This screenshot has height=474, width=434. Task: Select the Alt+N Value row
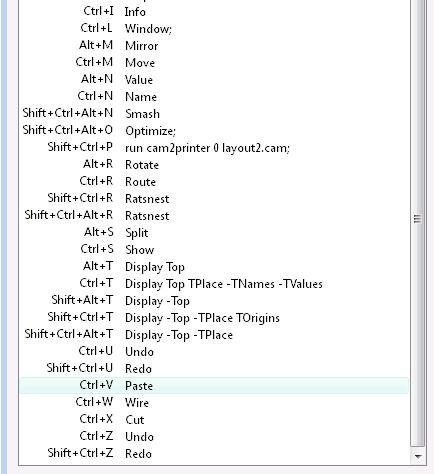tap(214, 80)
